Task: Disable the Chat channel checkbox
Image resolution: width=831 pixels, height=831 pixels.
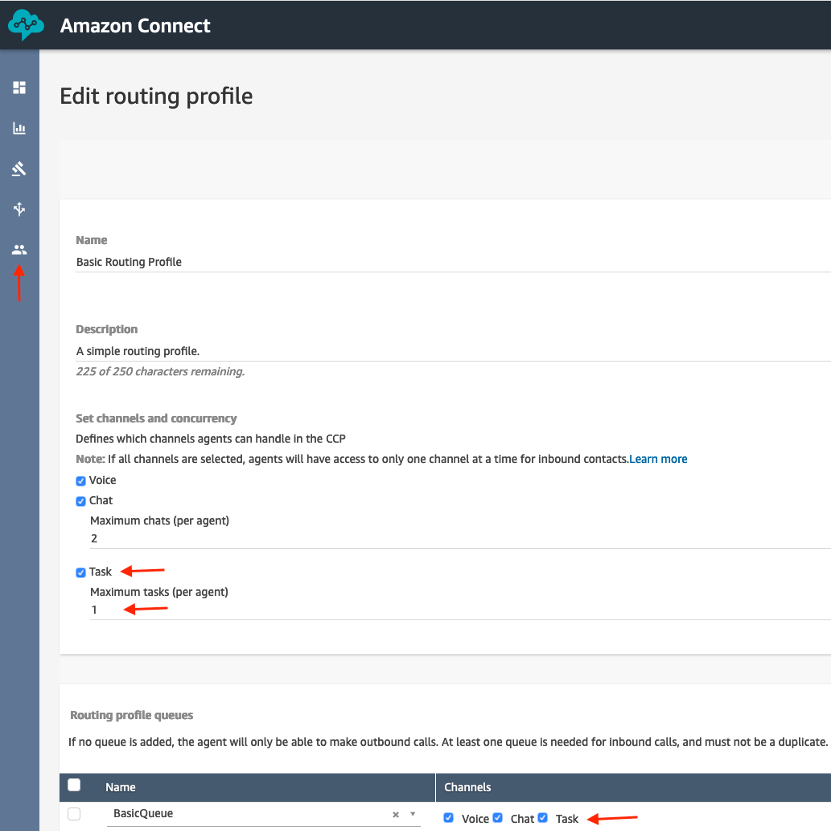Action: pos(80,501)
